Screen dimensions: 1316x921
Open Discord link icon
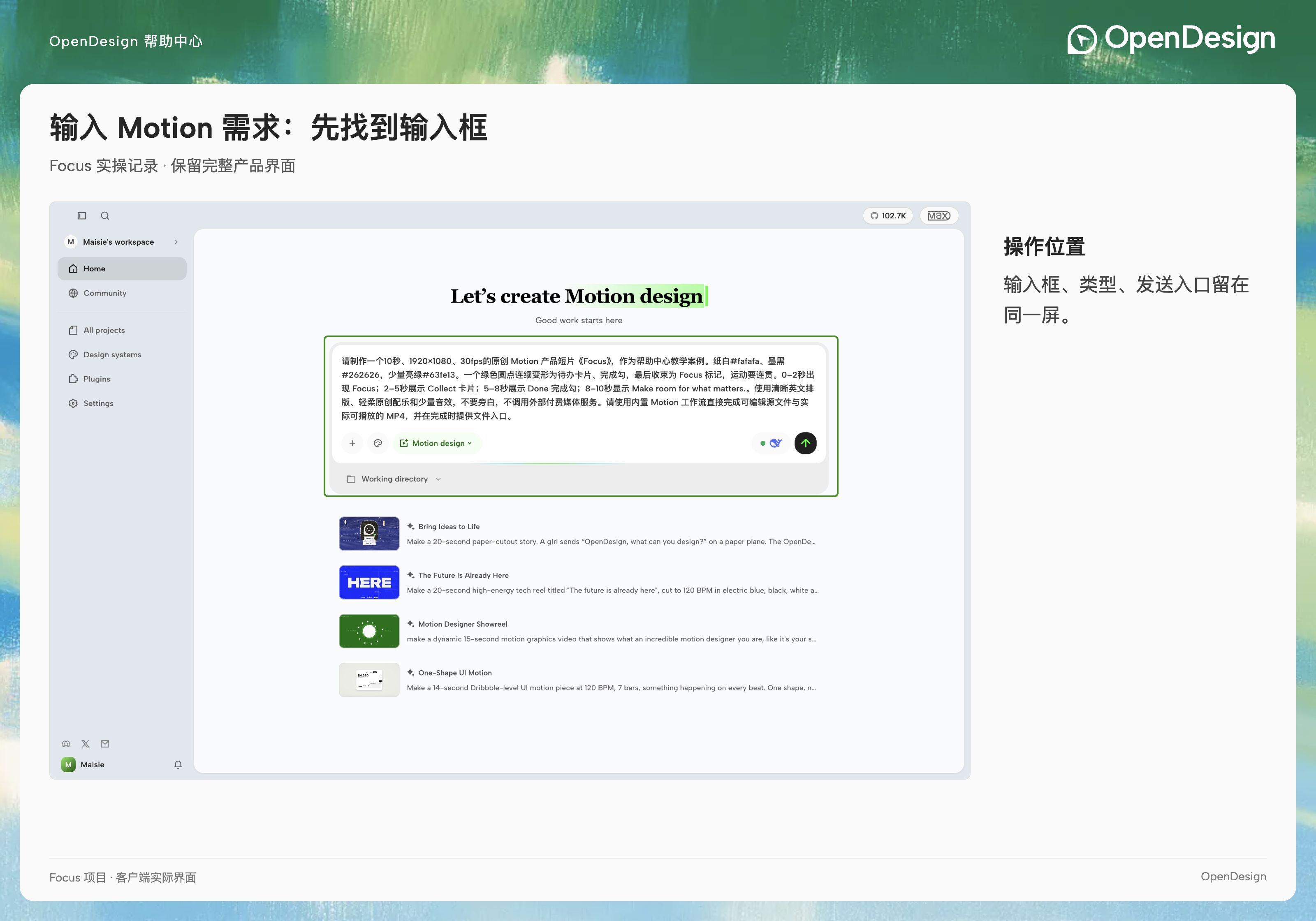66,744
